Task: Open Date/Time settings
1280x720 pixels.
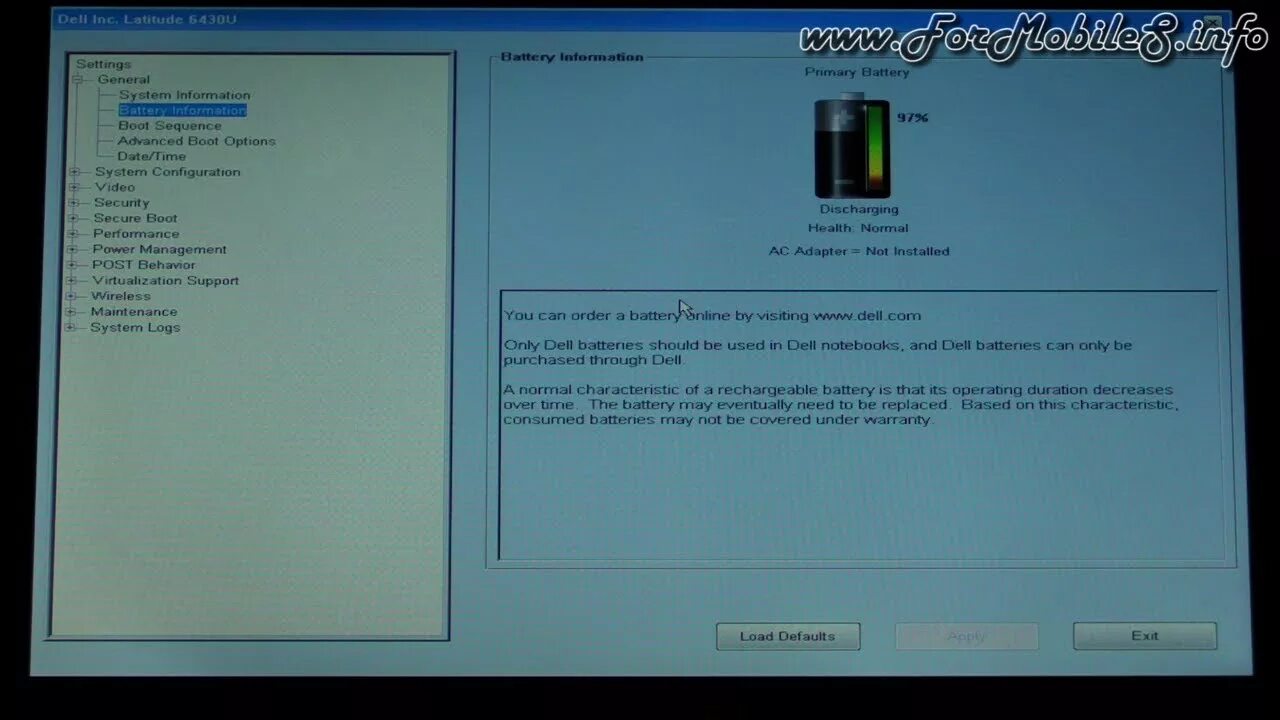Action: [152, 156]
